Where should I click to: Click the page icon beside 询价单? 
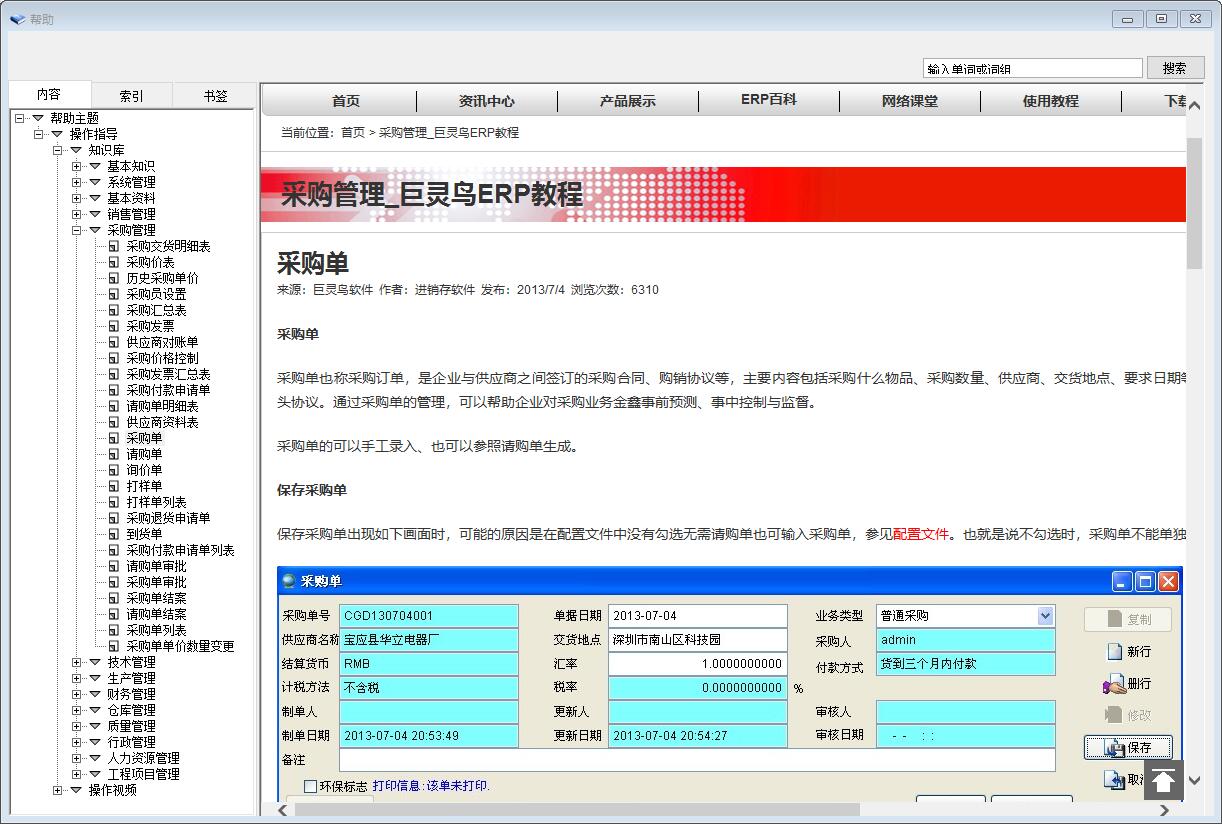(114, 470)
